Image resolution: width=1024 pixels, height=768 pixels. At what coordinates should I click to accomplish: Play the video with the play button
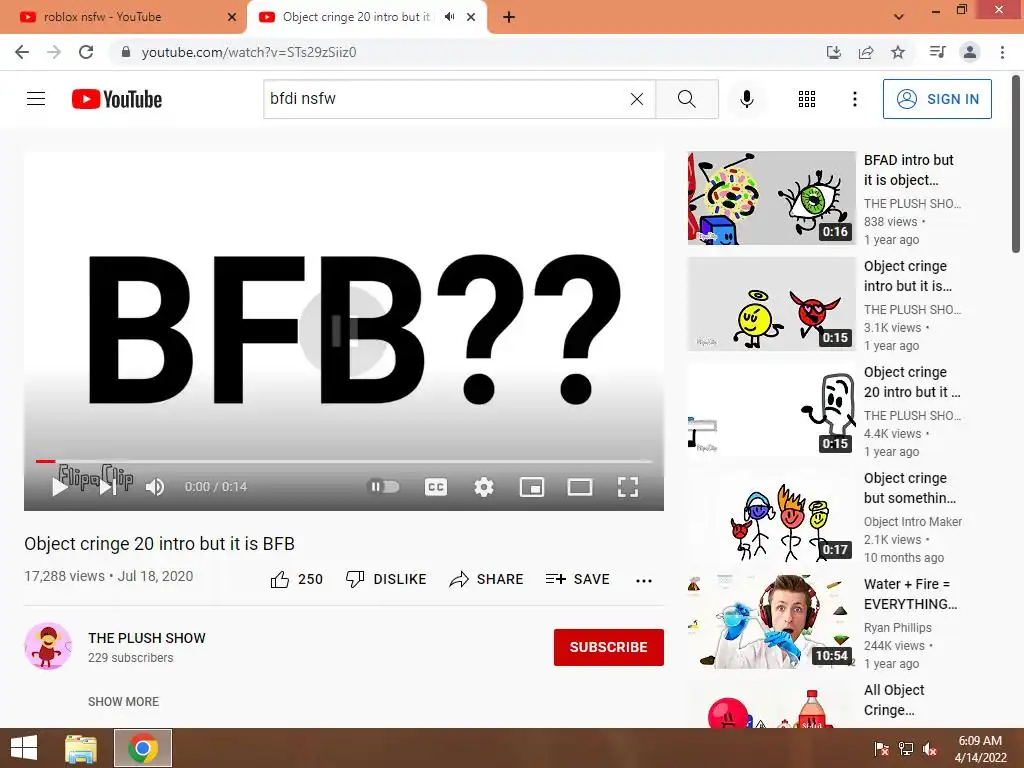[x=60, y=487]
